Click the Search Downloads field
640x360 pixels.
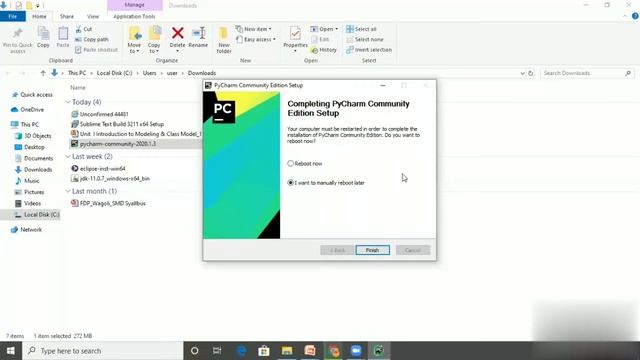coord(587,73)
